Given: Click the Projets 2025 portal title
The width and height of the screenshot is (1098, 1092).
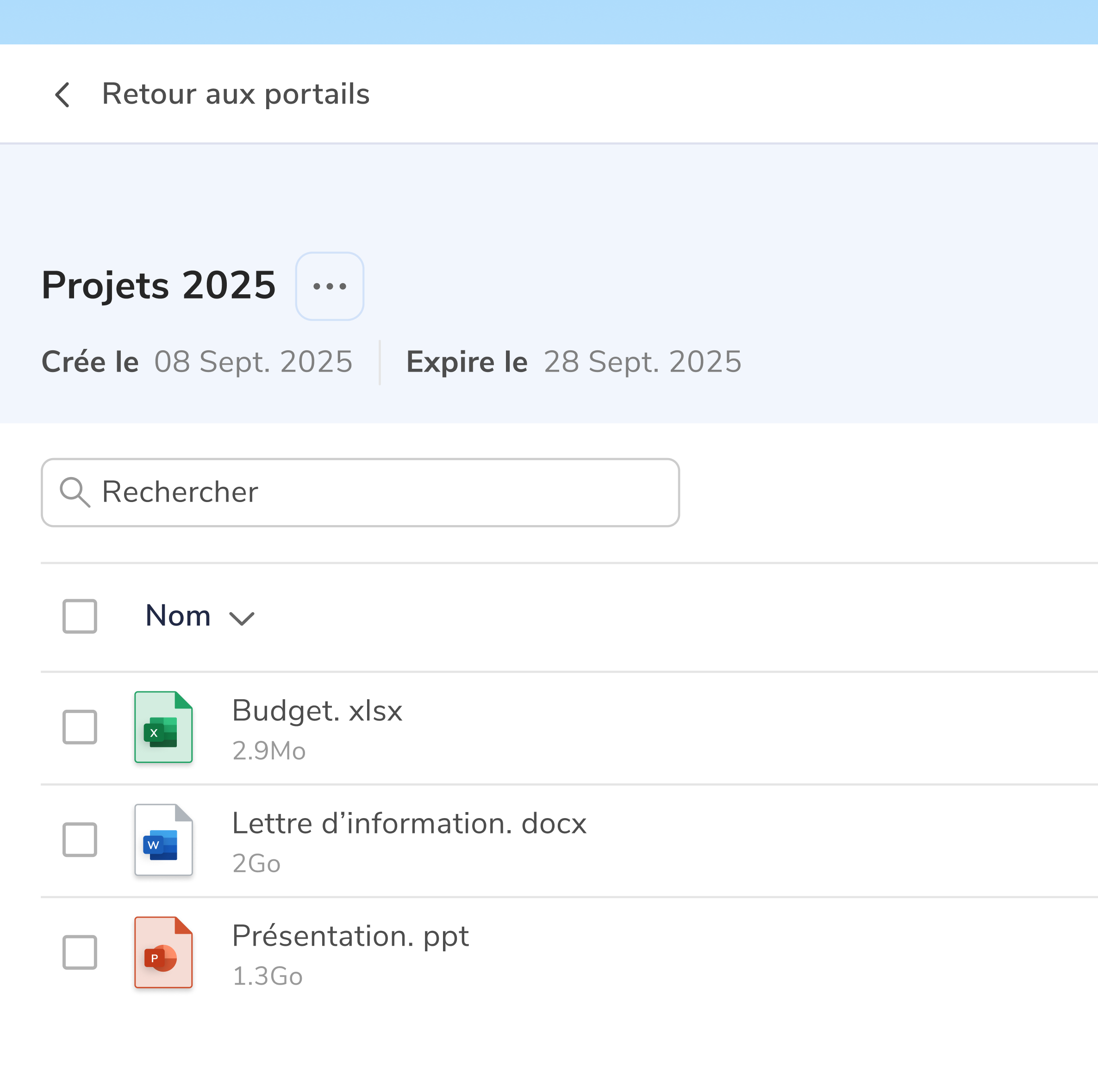Looking at the screenshot, I should [159, 285].
